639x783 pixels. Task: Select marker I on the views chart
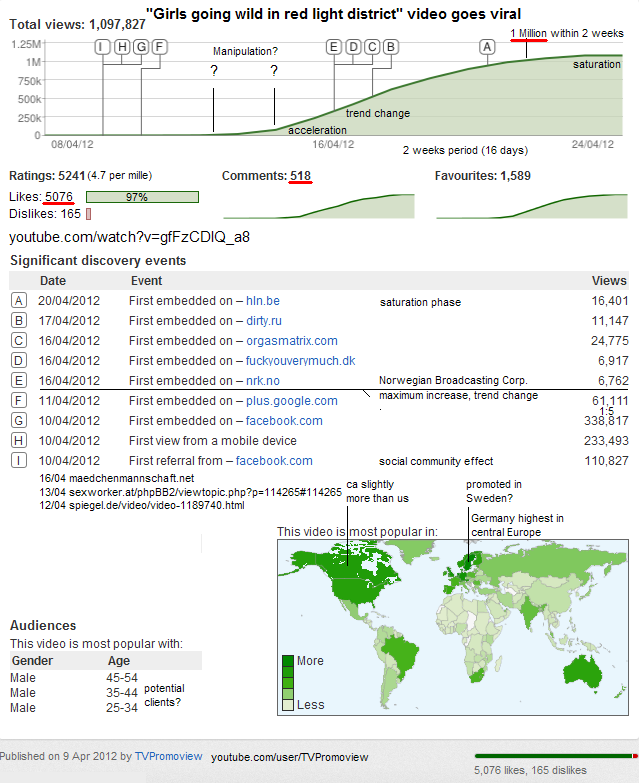[103, 47]
